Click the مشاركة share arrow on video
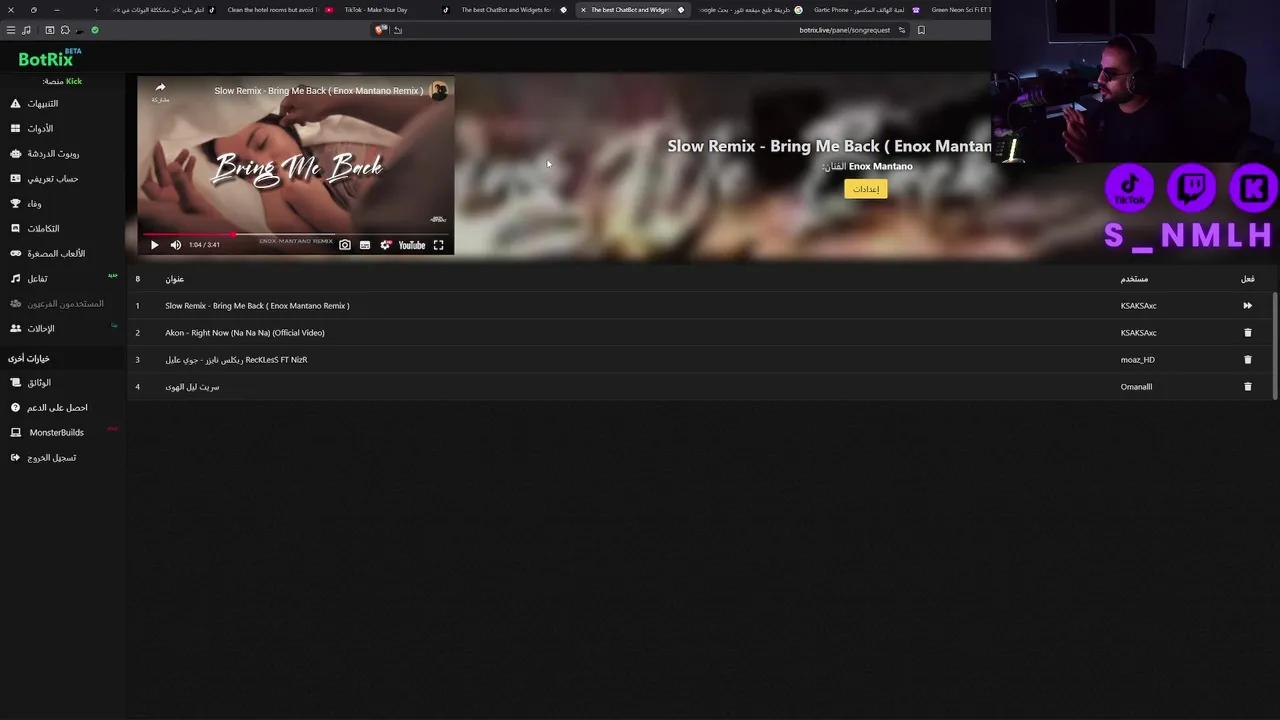The height and width of the screenshot is (720, 1280). (x=160, y=91)
